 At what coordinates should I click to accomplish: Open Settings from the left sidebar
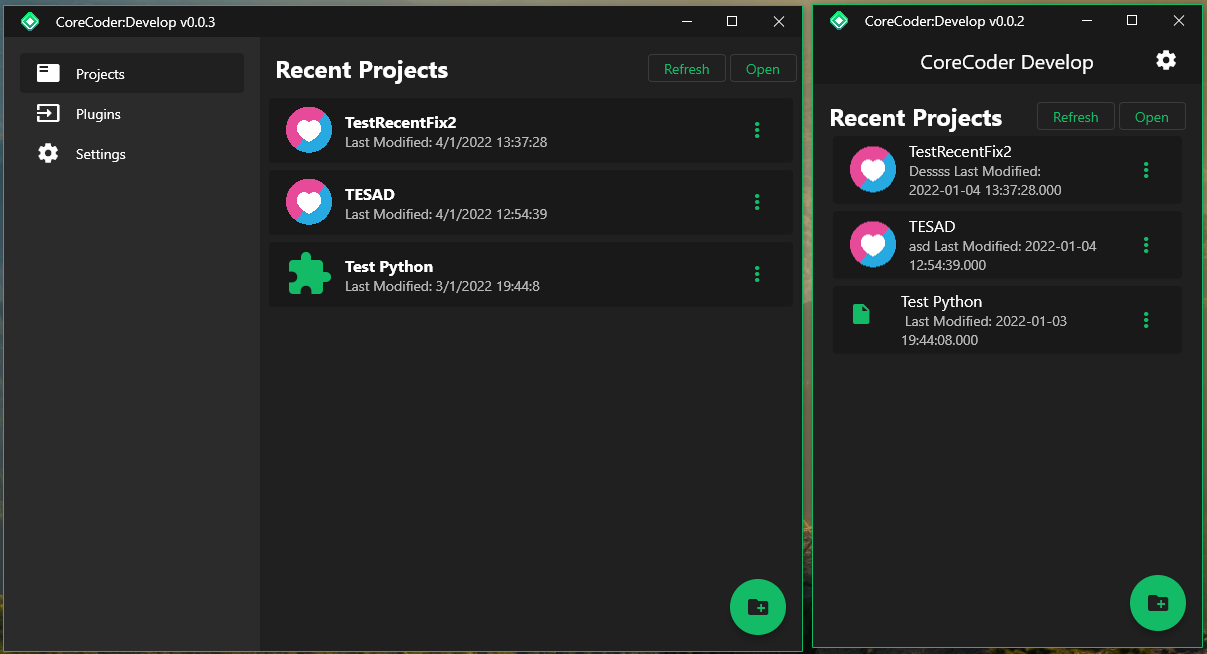pyautogui.click(x=99, y=153)
